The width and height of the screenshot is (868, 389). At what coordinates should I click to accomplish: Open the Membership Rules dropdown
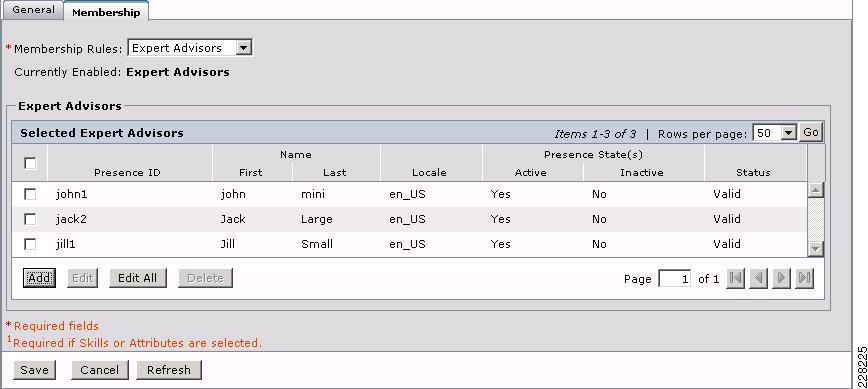(190, 48)
